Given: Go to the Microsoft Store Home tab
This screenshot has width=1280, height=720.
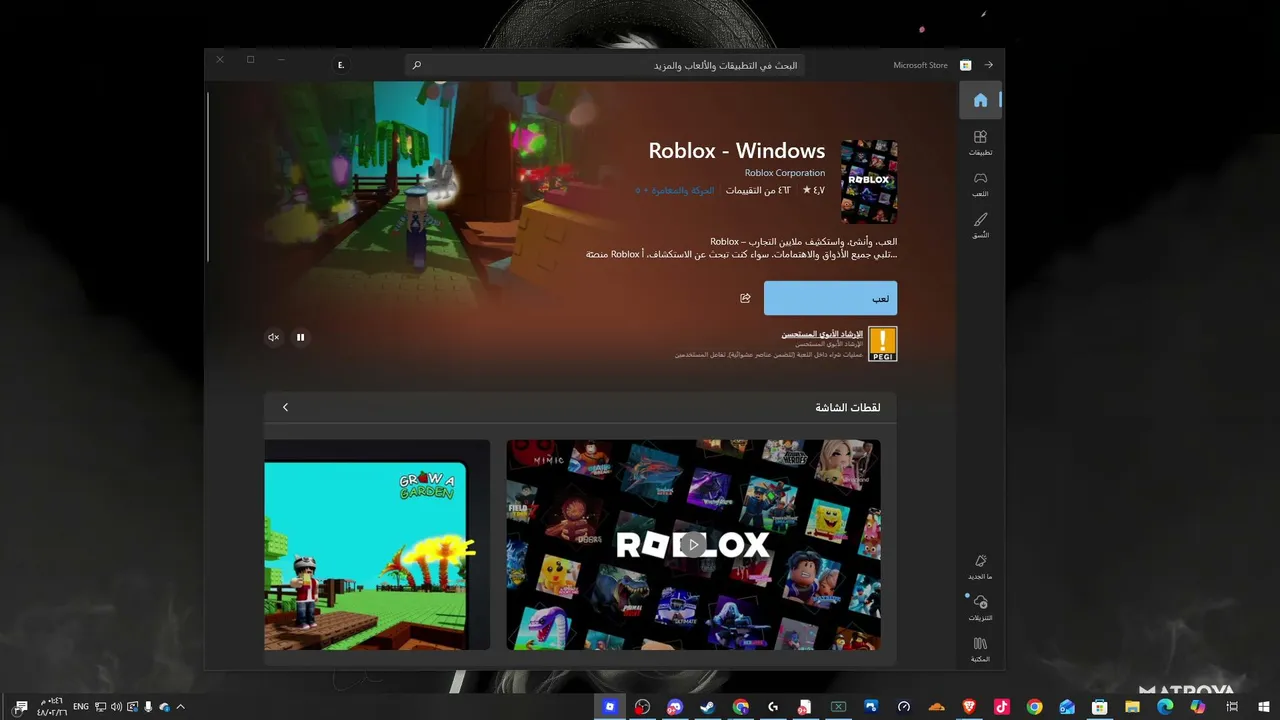Looking at the screenshot, I should coord(980,100).
